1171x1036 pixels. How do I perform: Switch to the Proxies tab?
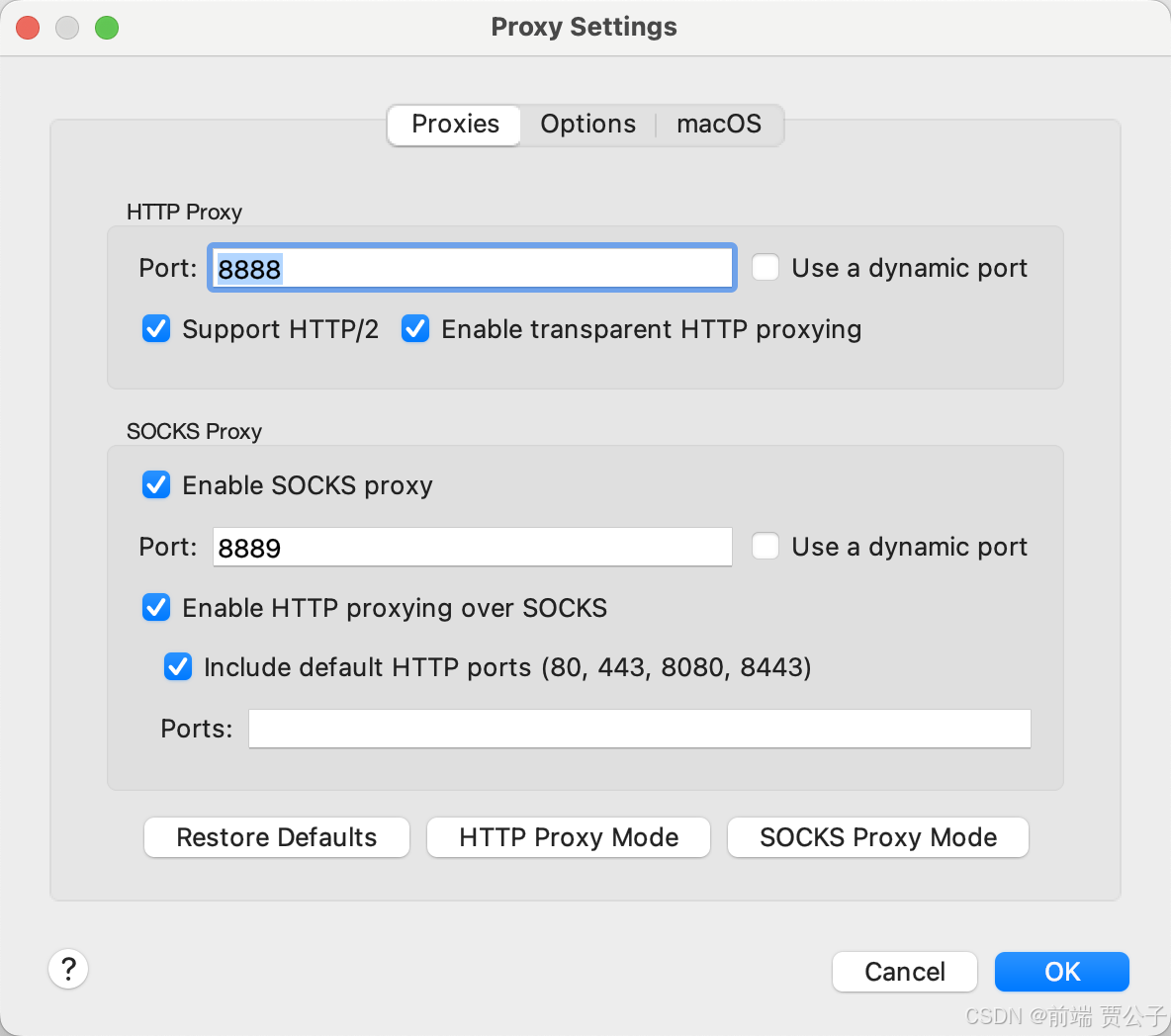pos(455,125)
